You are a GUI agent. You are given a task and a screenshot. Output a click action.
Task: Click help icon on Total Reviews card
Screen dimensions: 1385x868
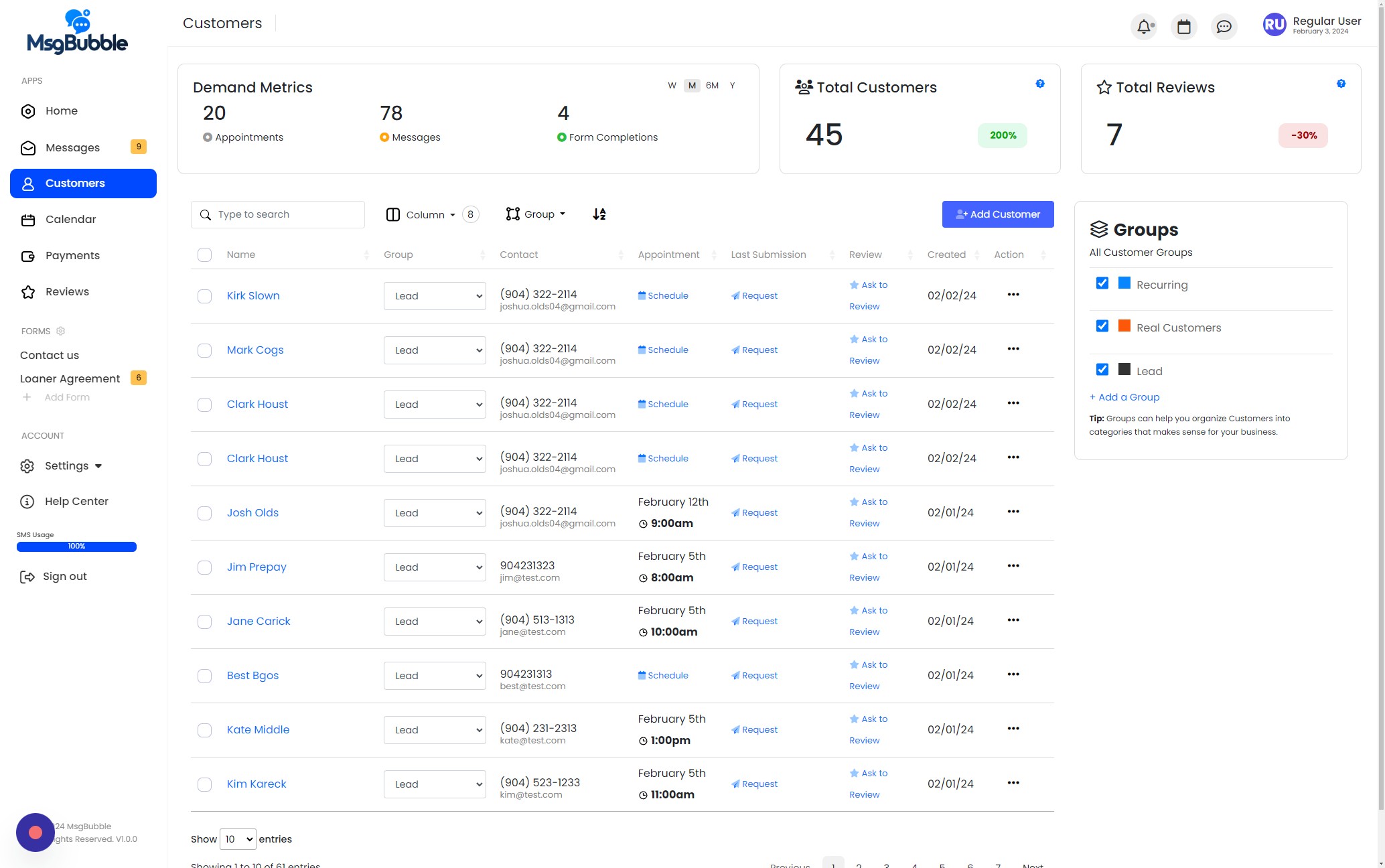(x=1341, y=84)
